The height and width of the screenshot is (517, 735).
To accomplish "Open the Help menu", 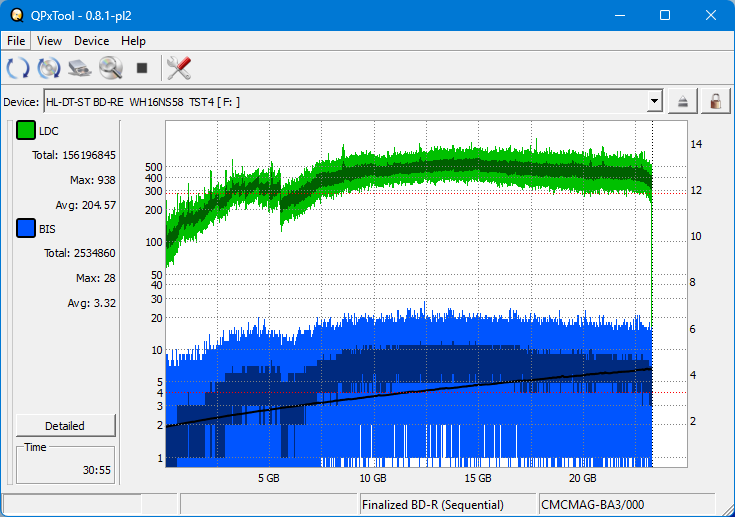I will 133,41.
